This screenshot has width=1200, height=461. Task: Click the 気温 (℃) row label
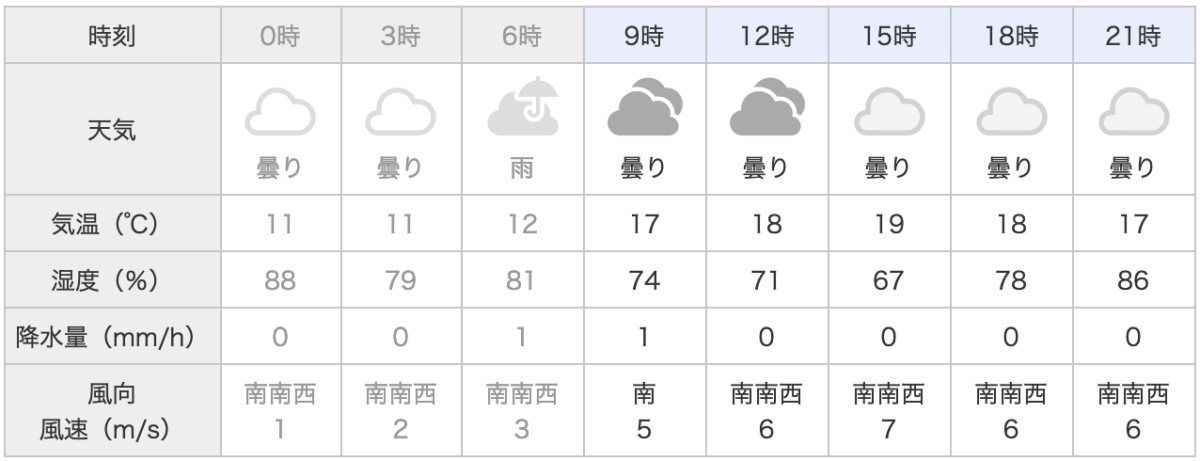[112, 224]
